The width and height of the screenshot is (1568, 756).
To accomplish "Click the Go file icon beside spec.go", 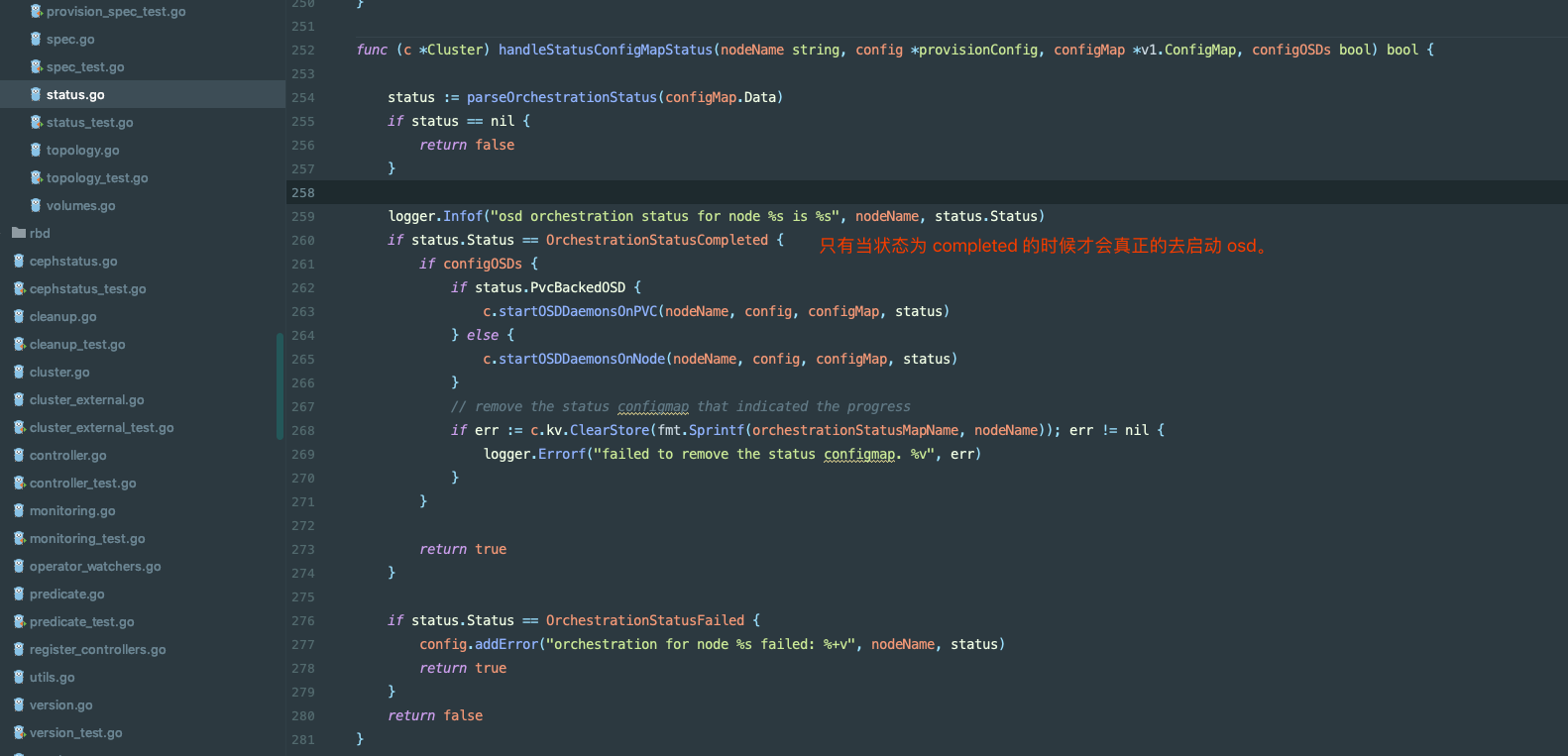I will (x=36, y=40).
